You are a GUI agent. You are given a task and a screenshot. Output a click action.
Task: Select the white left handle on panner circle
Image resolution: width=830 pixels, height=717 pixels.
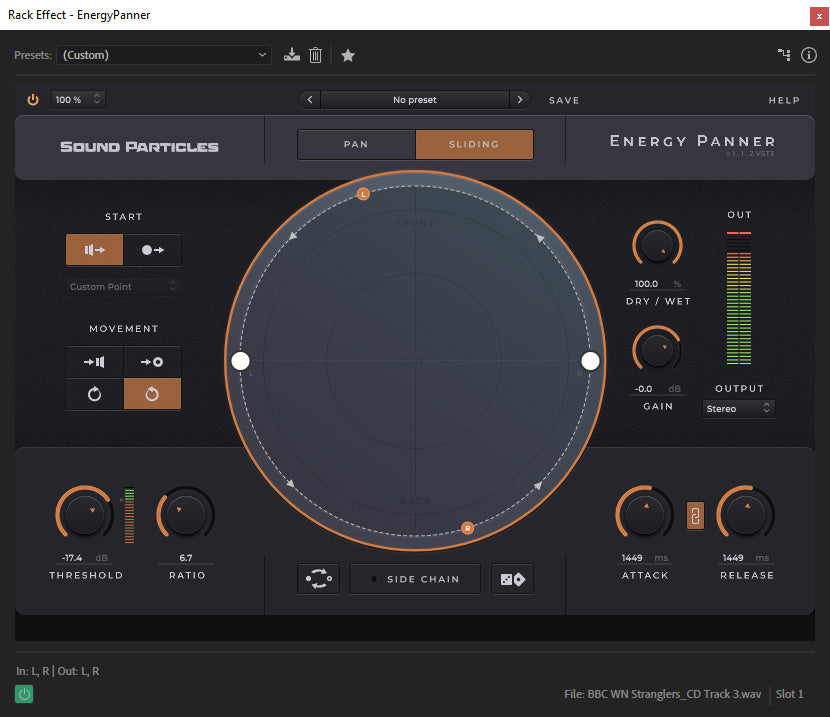point(240,361)
